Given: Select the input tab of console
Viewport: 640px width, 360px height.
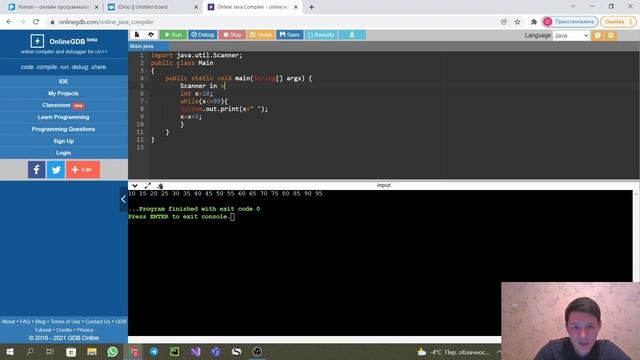Looking at the screenshot, I should tap(384, 185).
